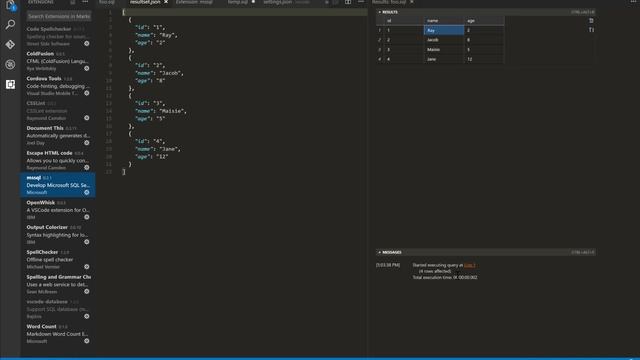
Task: Select the mssql extension entry
Action: tap(58, 185)
